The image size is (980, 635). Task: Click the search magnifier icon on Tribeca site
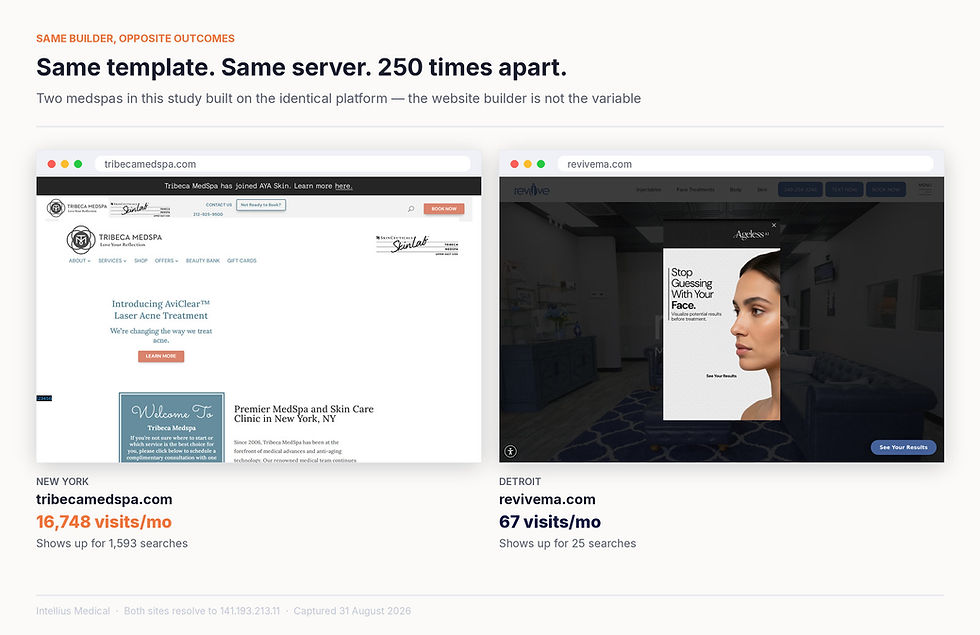click(411, 209)
